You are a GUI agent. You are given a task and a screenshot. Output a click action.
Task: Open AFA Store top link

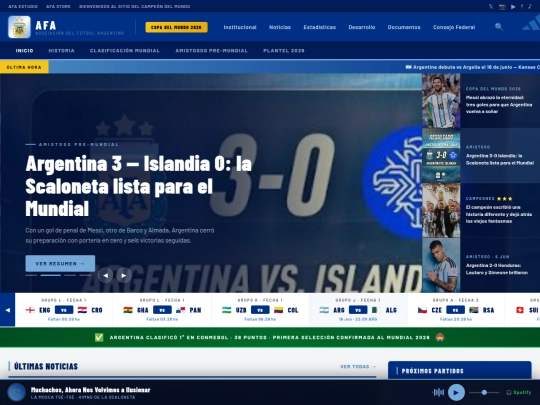(x=58, y=7)
